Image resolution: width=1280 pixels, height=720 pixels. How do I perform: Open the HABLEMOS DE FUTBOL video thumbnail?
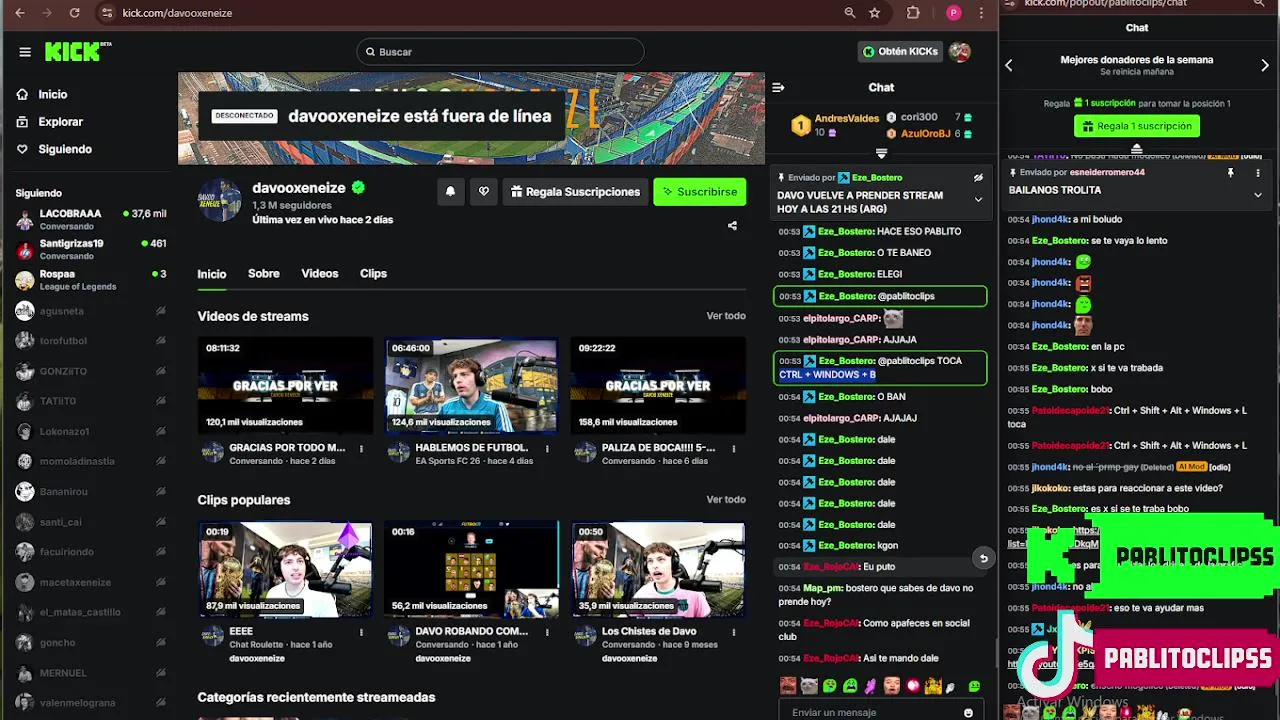tap(471, 386)
